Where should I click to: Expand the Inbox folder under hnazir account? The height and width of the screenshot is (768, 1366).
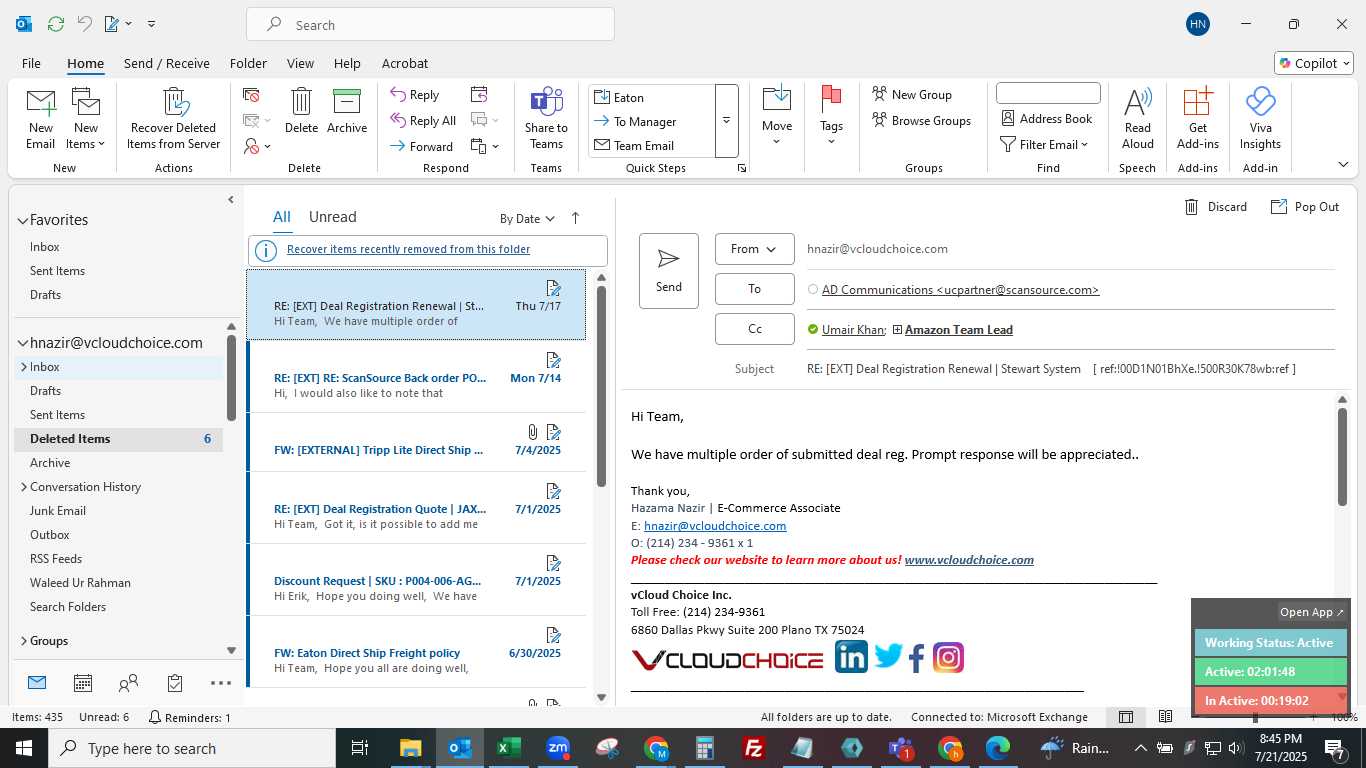[23, 367]
